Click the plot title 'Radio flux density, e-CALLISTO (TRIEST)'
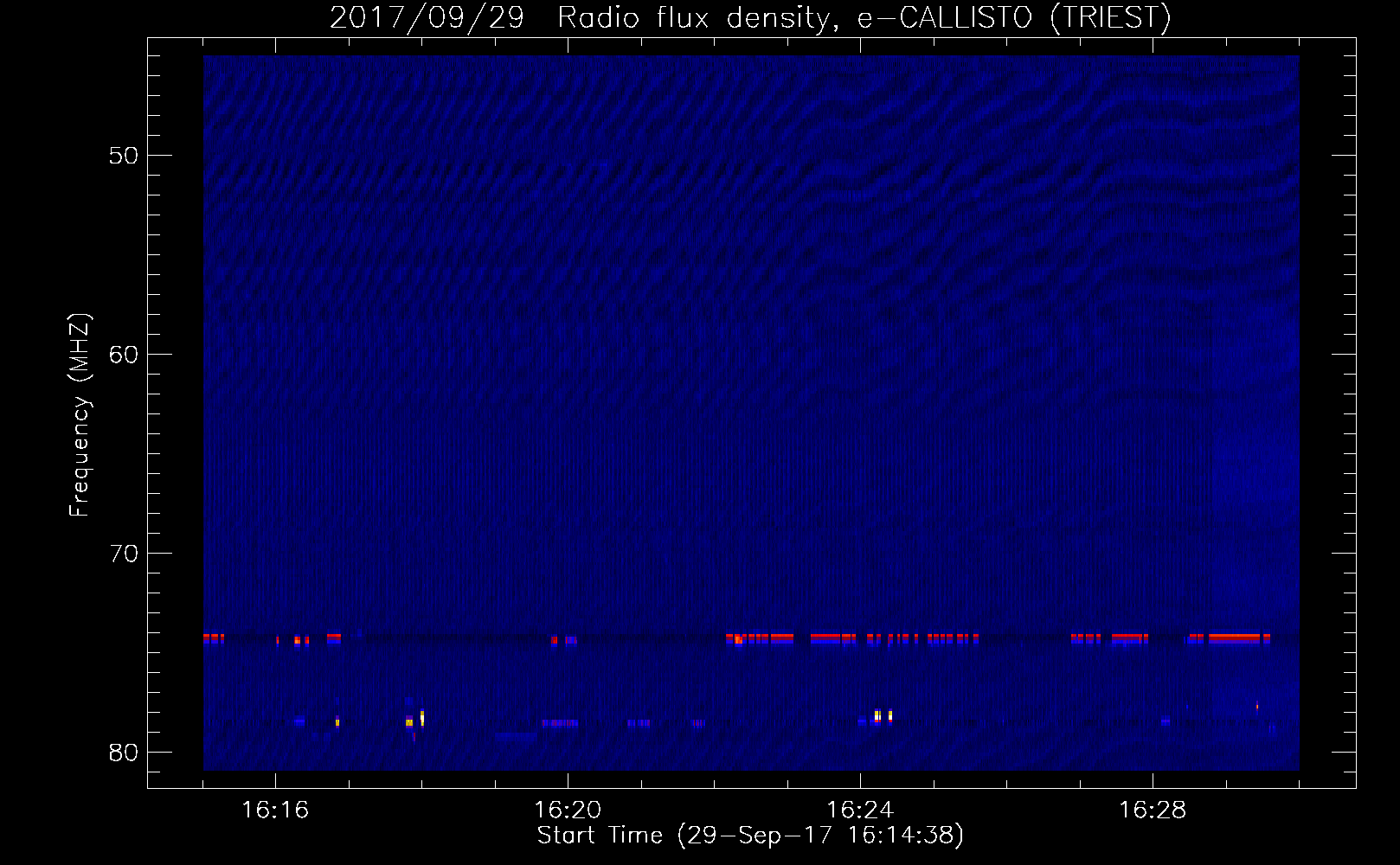Viewport: 1400px width, 865px height. coord(864,17)
